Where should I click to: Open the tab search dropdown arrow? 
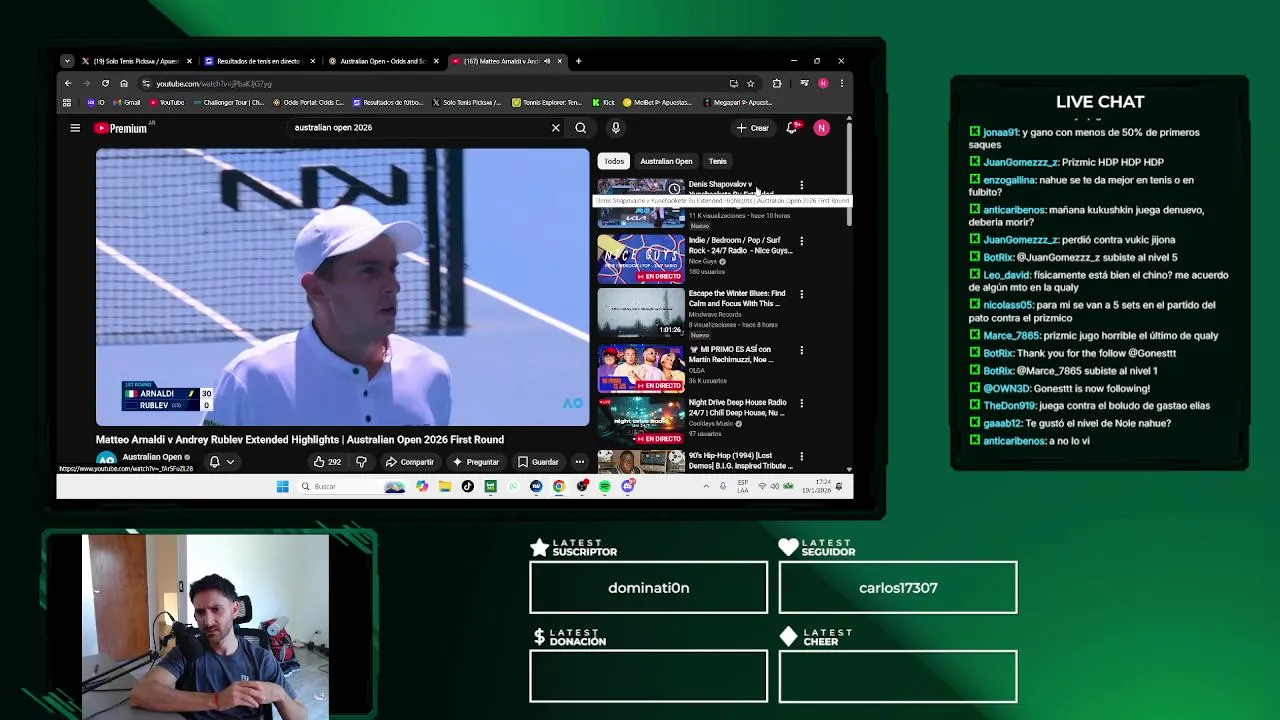pos(67,61)
